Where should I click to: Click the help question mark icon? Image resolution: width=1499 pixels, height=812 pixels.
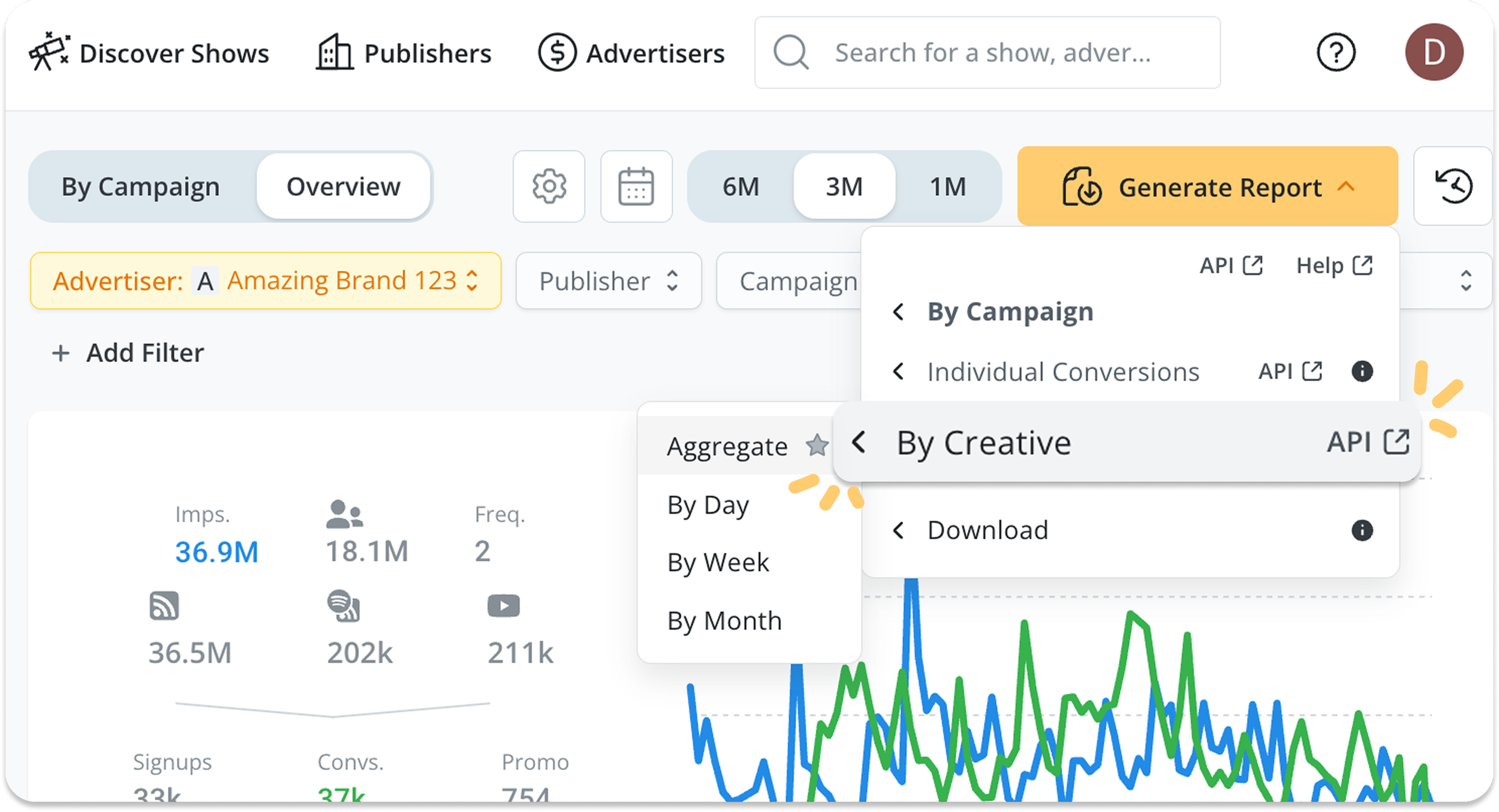1335,53
